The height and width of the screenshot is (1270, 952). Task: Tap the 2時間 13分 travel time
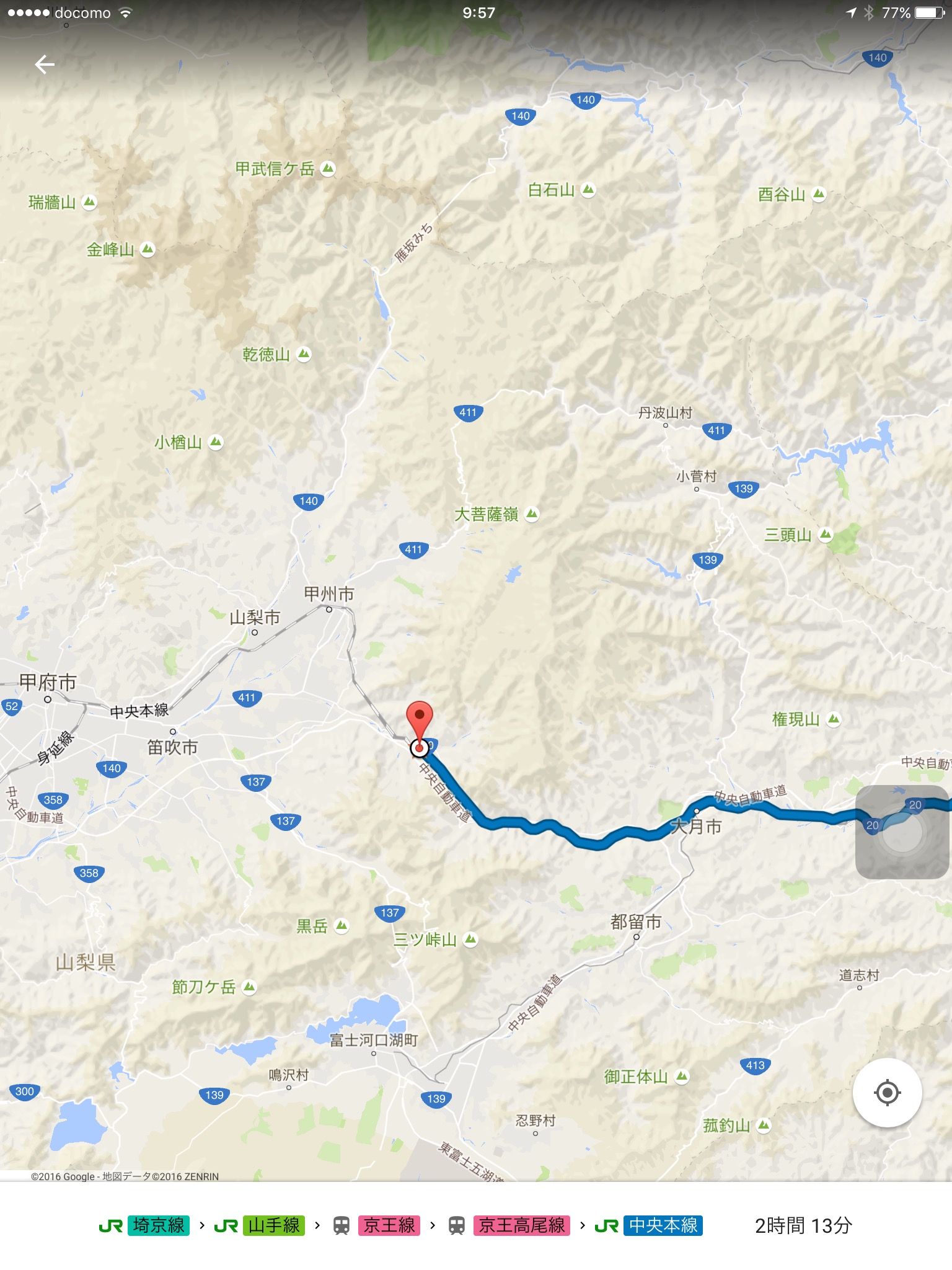[x=803, y=1225]
